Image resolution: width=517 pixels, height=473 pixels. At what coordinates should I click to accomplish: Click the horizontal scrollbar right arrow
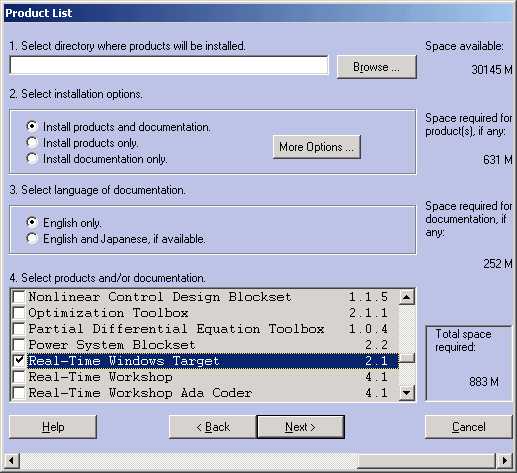(x=505, y=461)
